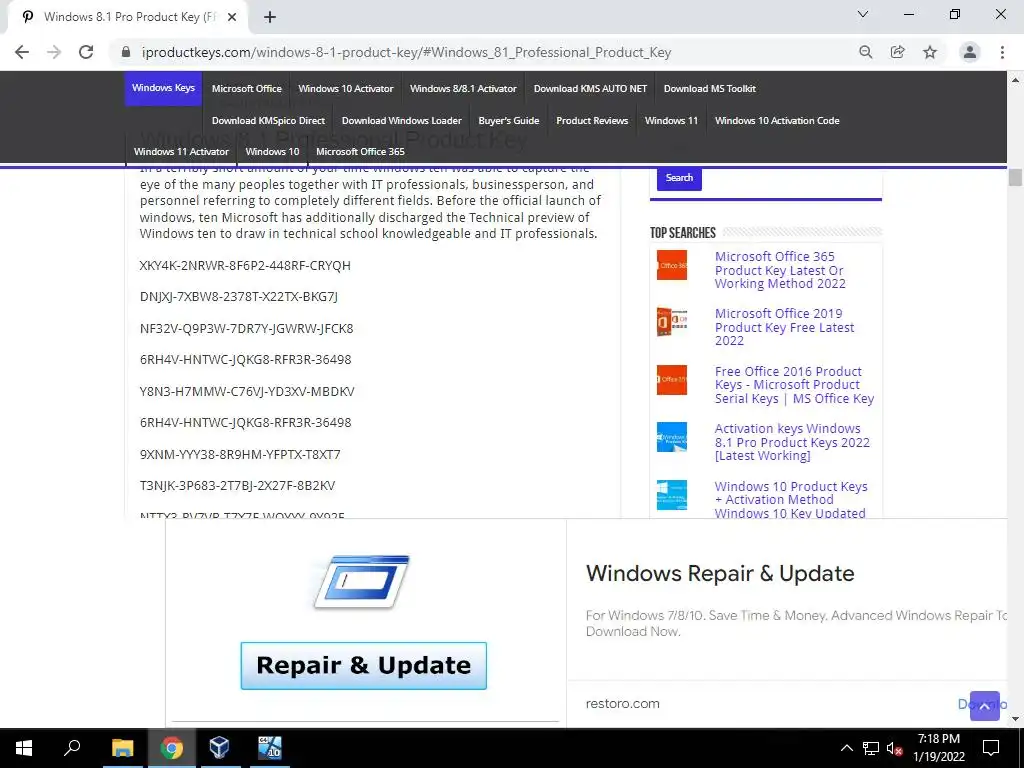Viewport: 1024px width, 768px height.
Task: Open VirtualBox cube taskbar icon
Action: click(219, 748)
